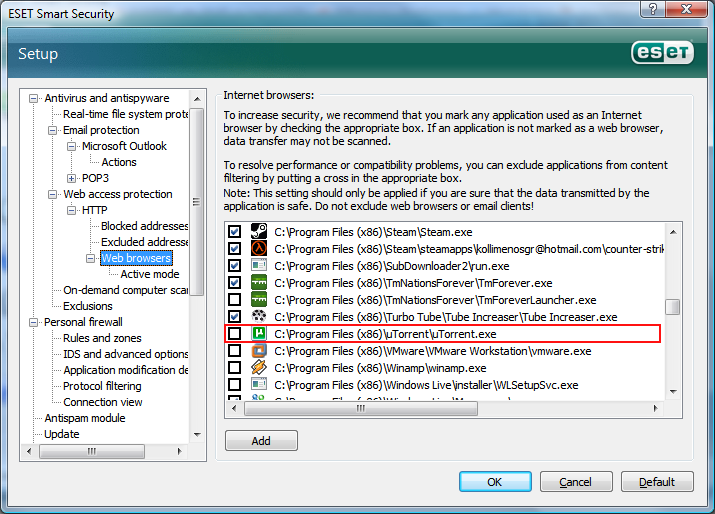Click tree panel scroll right arrow

pyautogui.click(x=180, y=451)
